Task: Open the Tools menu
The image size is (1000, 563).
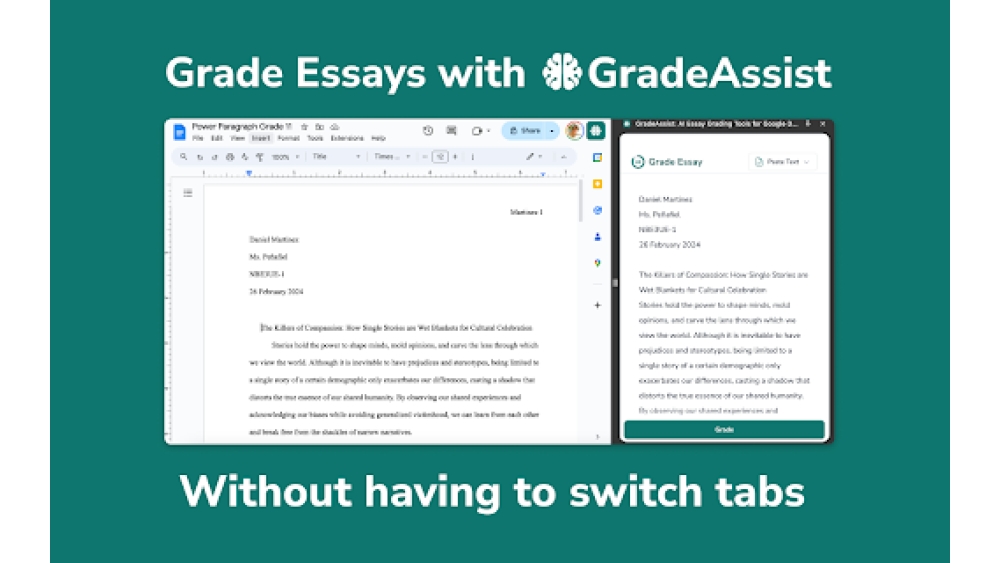Action: 315,138
